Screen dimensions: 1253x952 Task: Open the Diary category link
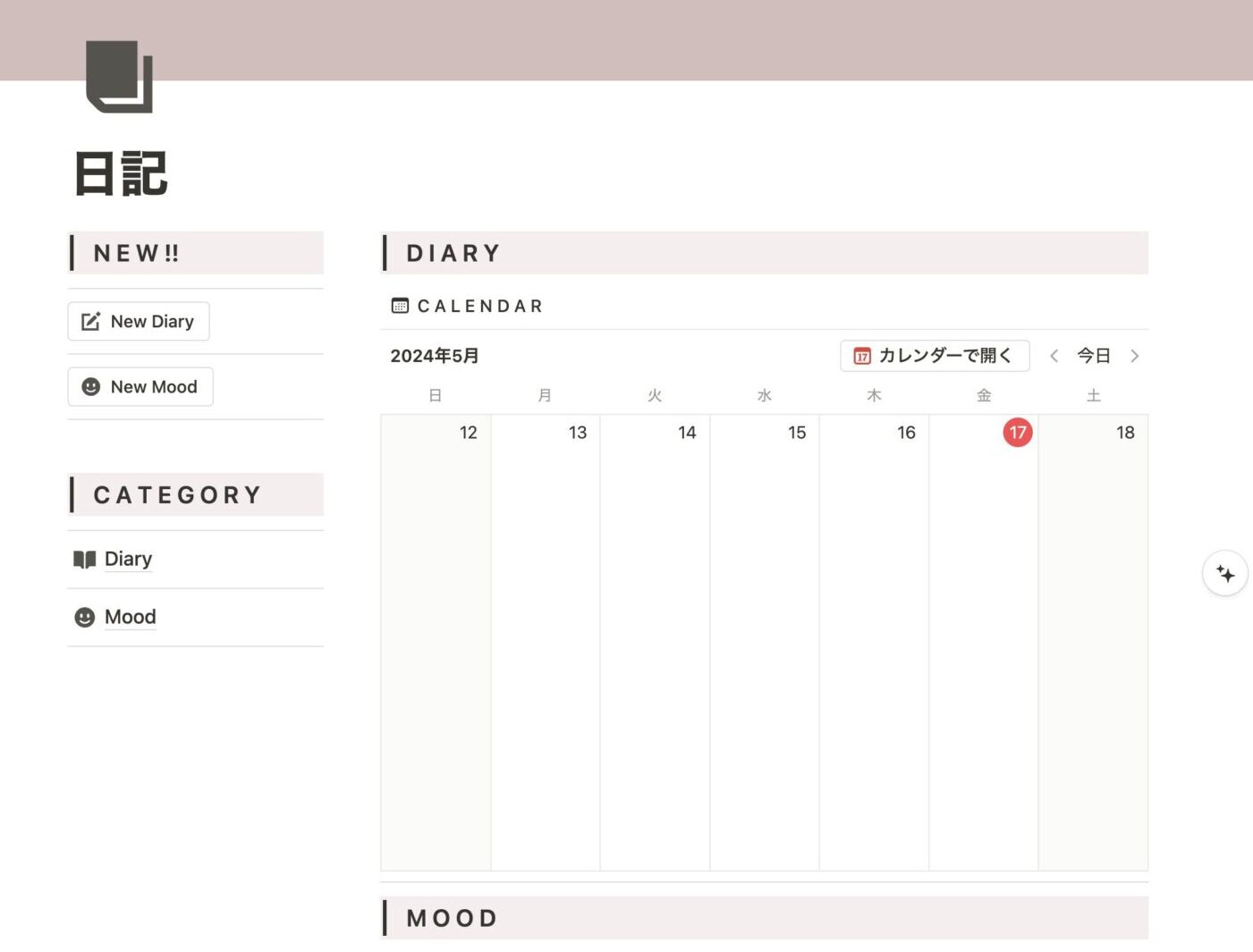pos(128,559)
